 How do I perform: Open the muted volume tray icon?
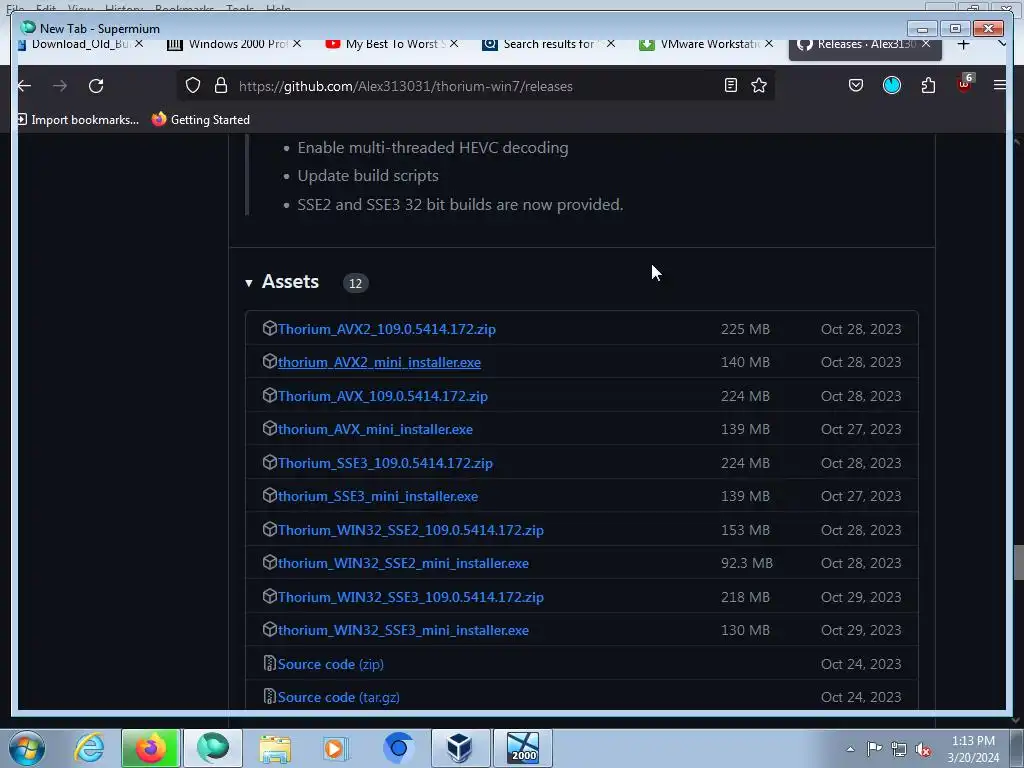pyautogui.click(x=923, y=749)
